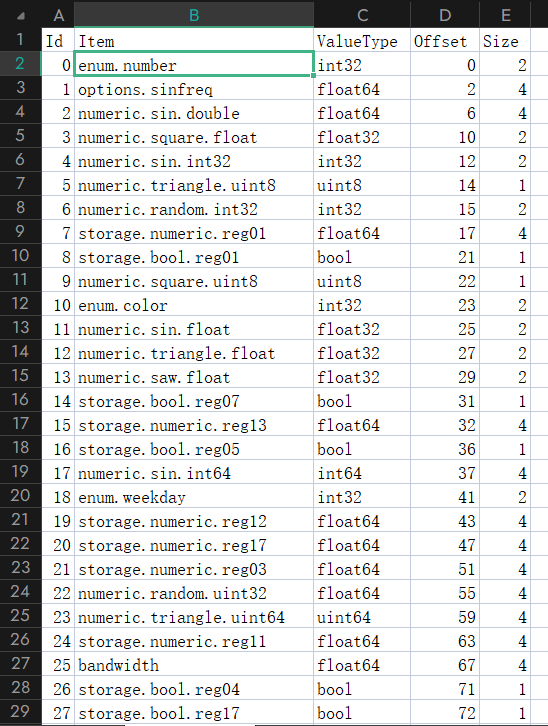Select column C header

[x=362, y=14]
